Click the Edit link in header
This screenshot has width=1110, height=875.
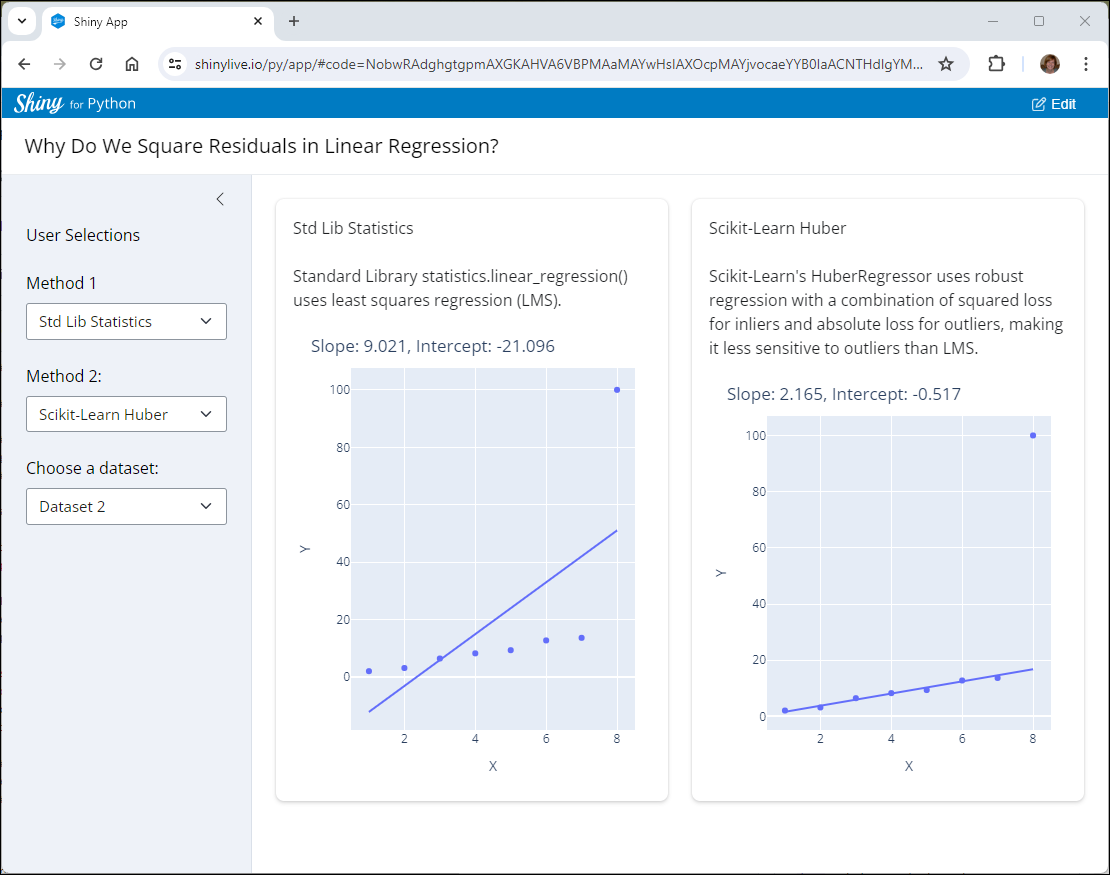click(1053, 104)
